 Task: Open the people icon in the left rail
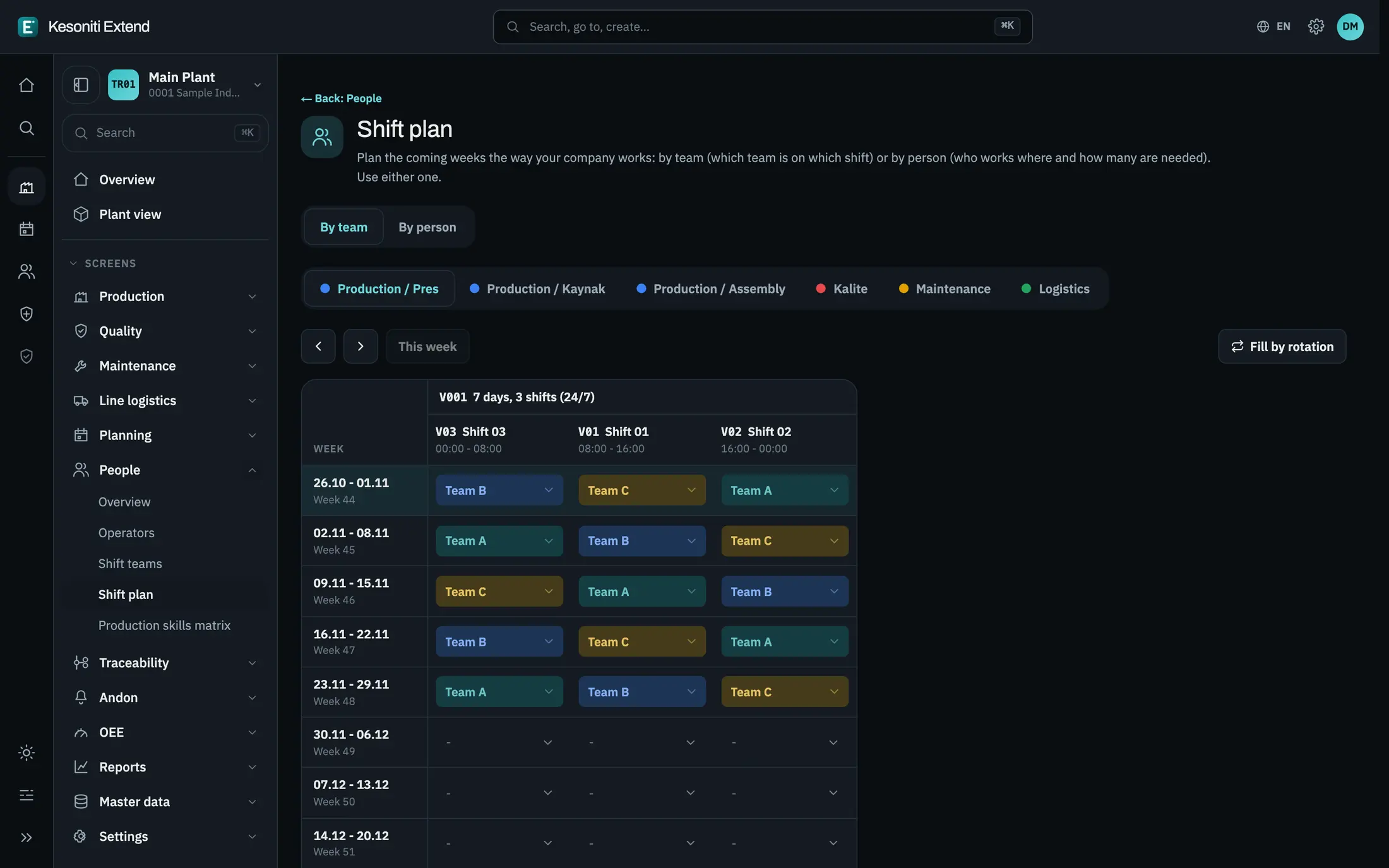pyautogui.click(x=27, y=271)
